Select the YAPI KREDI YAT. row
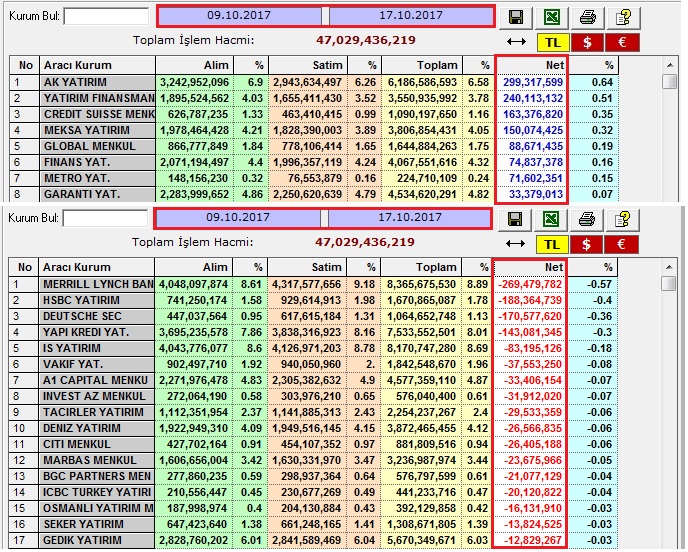The image size is (688, 552). pyautogui.click(x=313, y=332)
